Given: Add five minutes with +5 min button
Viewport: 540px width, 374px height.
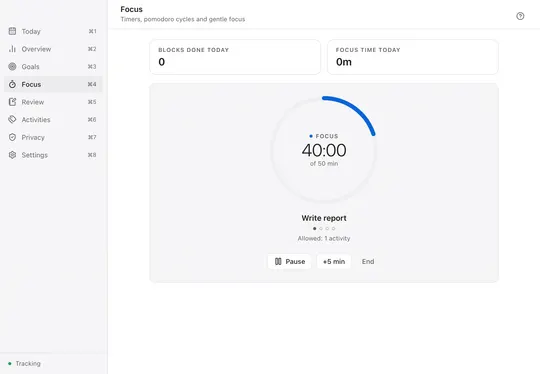Looking at the screenshot, I should pos(334,262).
